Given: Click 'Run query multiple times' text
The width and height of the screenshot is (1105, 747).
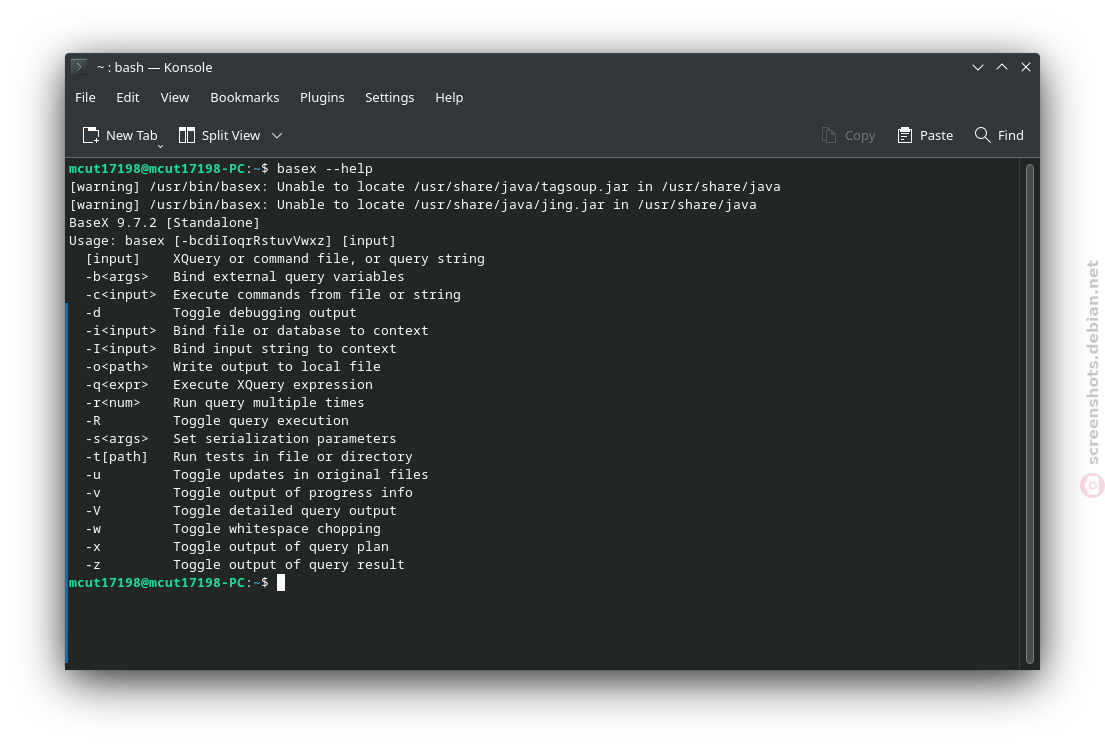Looking at the screenshot, I should click(268, 402).
